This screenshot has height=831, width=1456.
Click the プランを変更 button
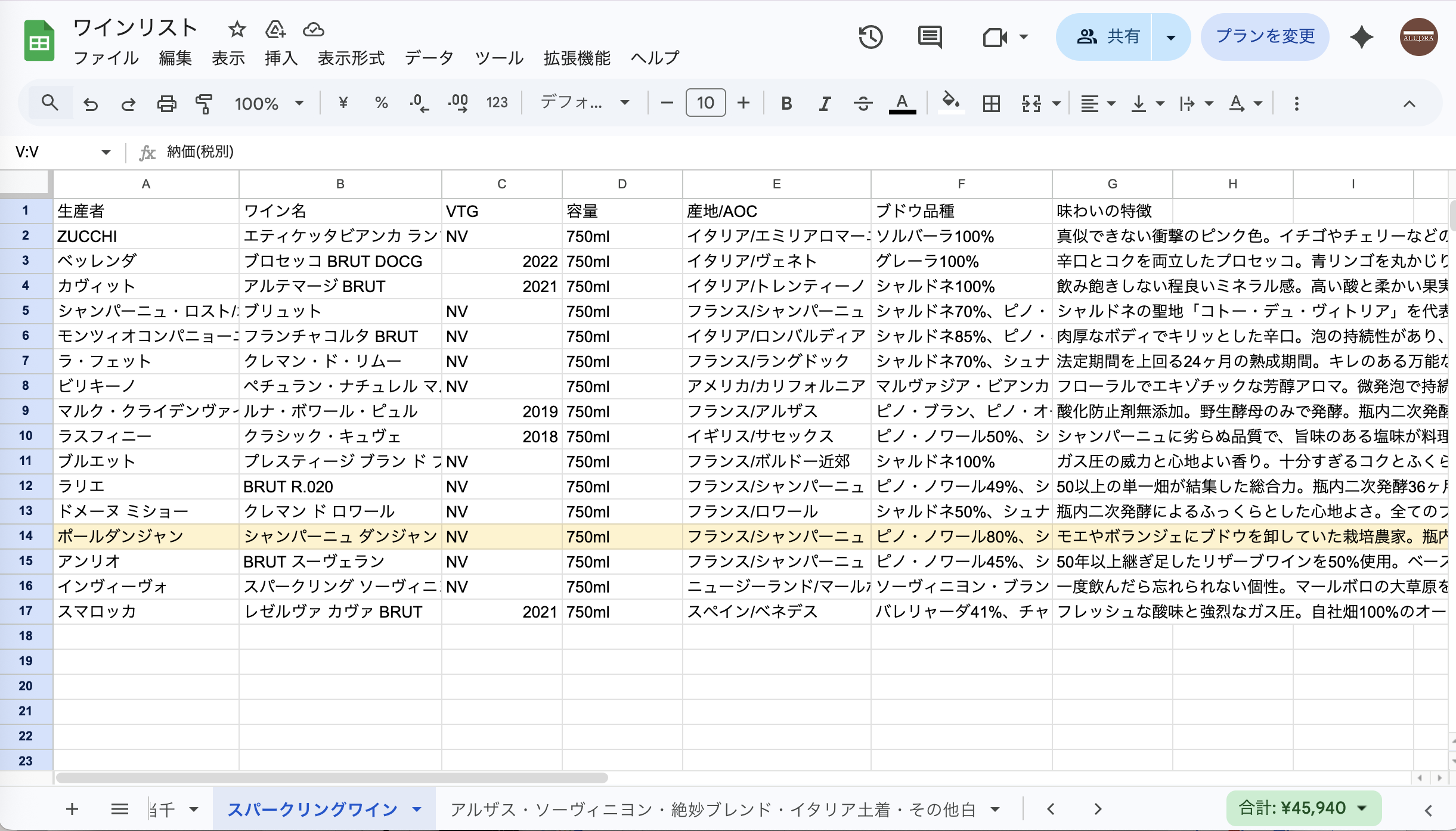pyautogui.click(x=1265, y=37)
